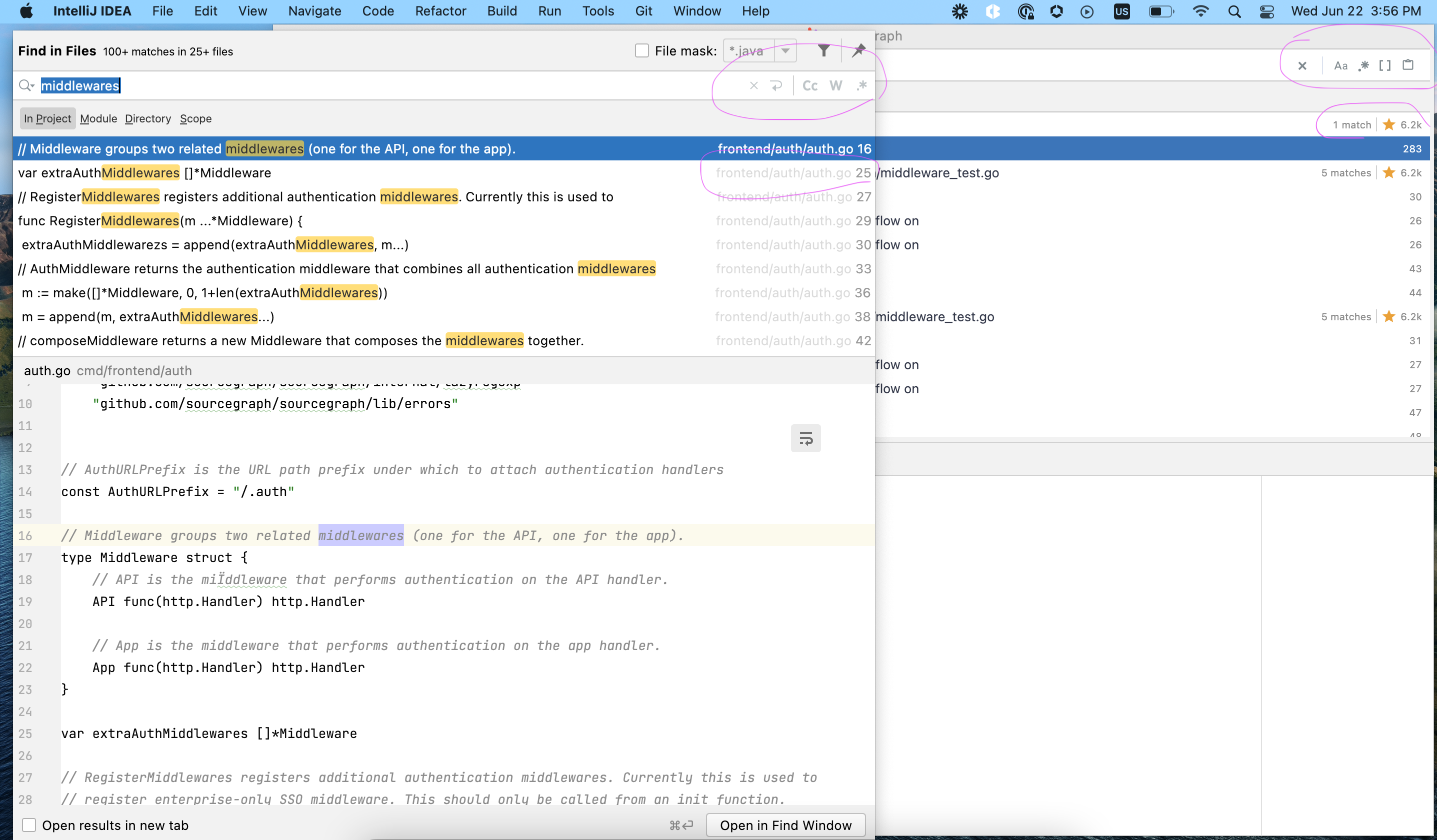The height and width of the screenshot is (840, 1437).
Task: Open Spotlight search in the menu bar
Action: tap(1234, 11)
